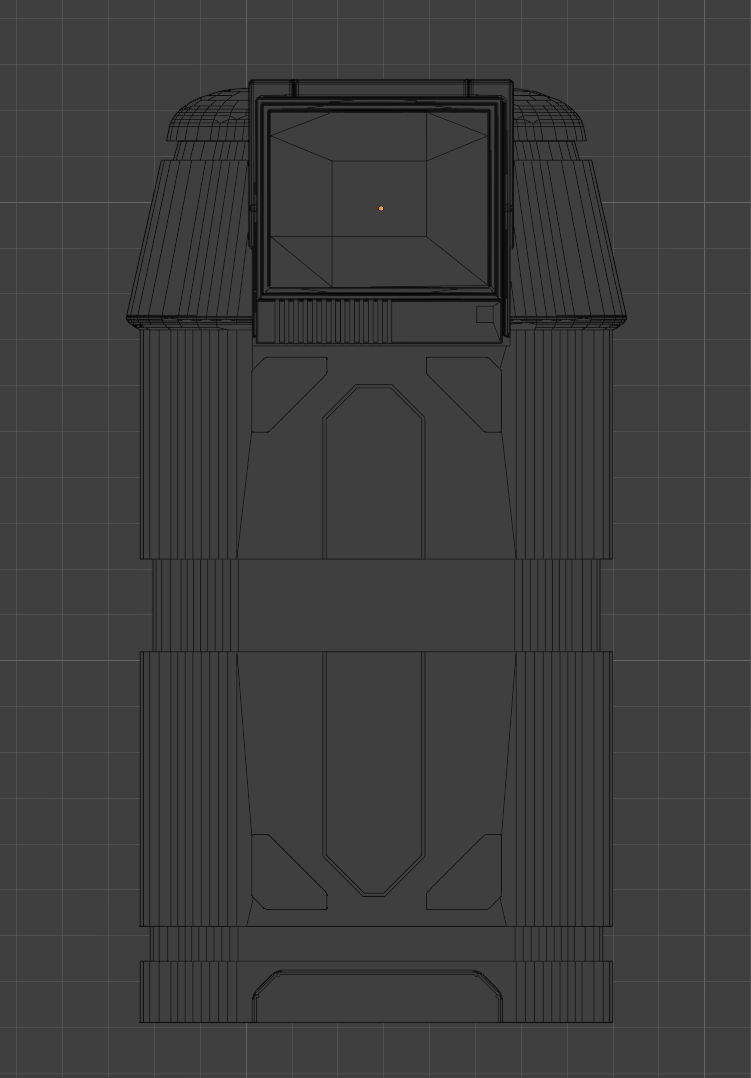Screen dimensions: 751x1078
Task: Select the small square latch below the hatch window
Action: click(484, 314)
